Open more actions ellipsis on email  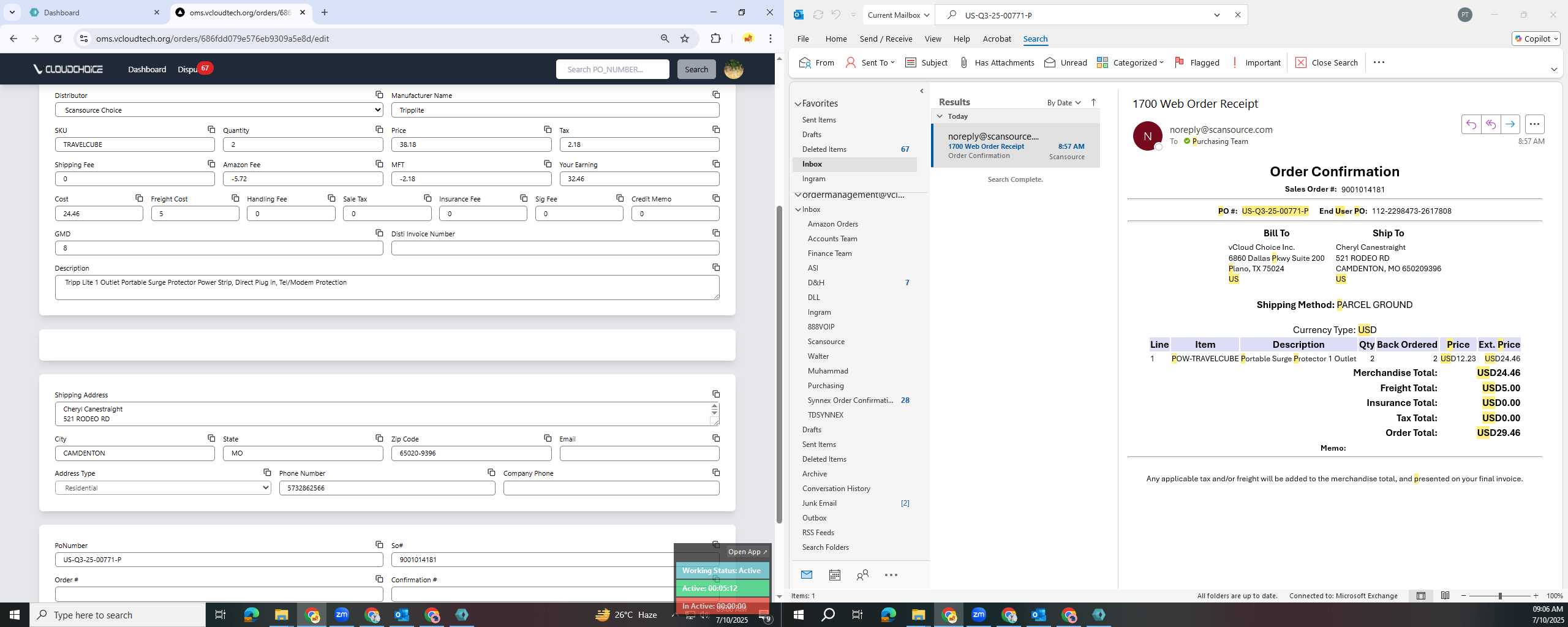coord(1534,124)
